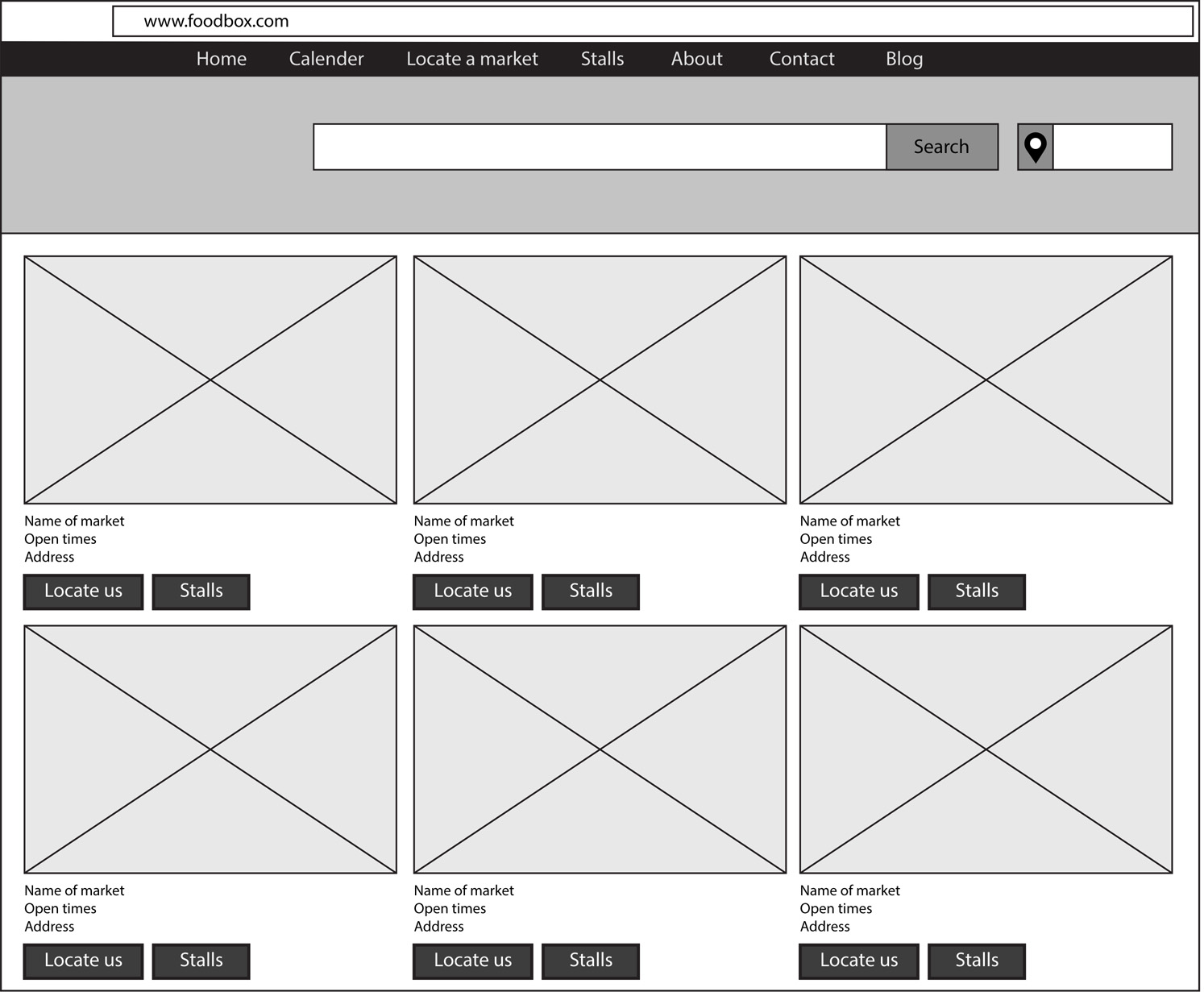
Task: Click Address text in top-right card
Action: (x=824, y=557)
